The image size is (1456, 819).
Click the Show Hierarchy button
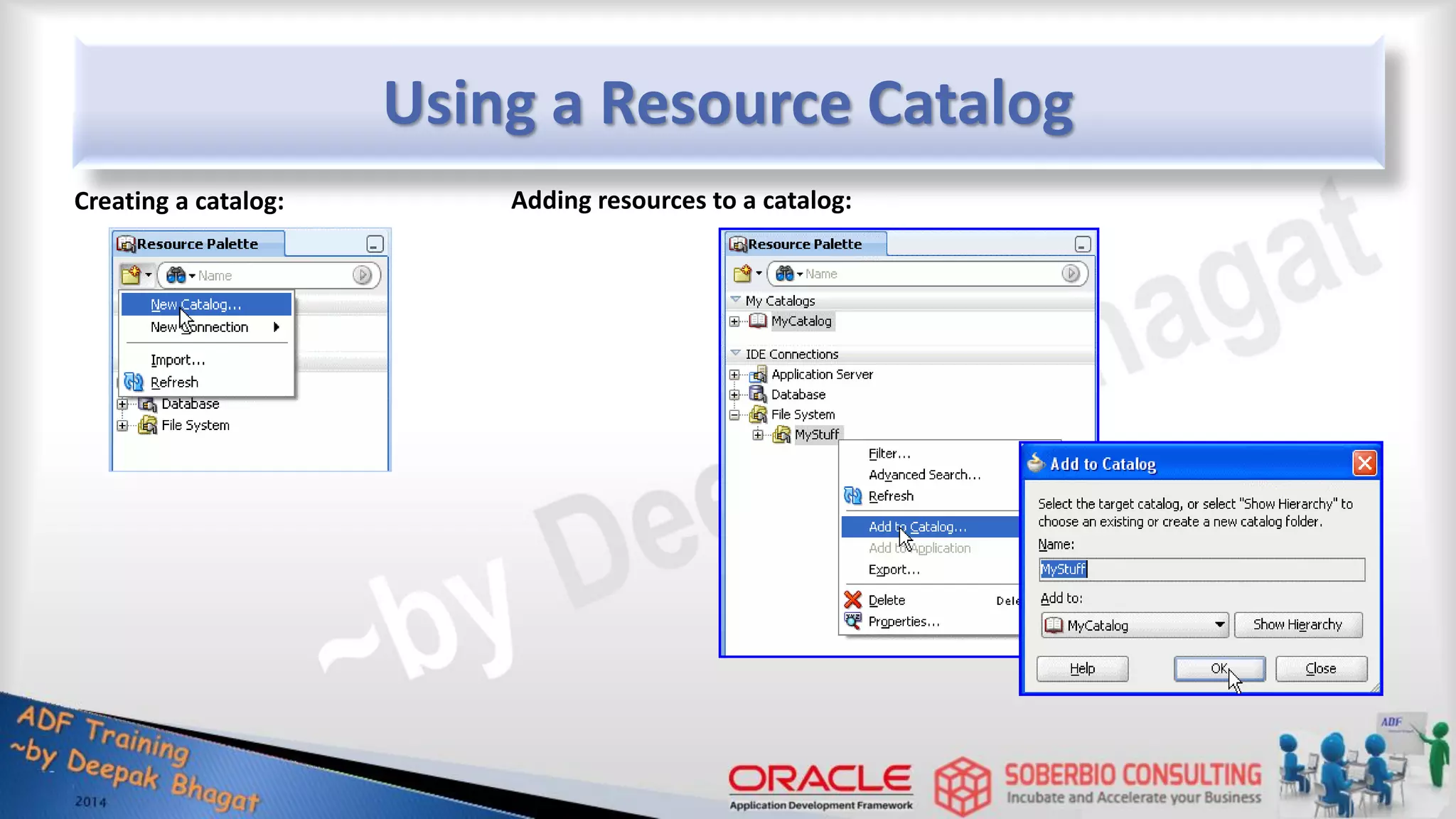click(1297, 625)
